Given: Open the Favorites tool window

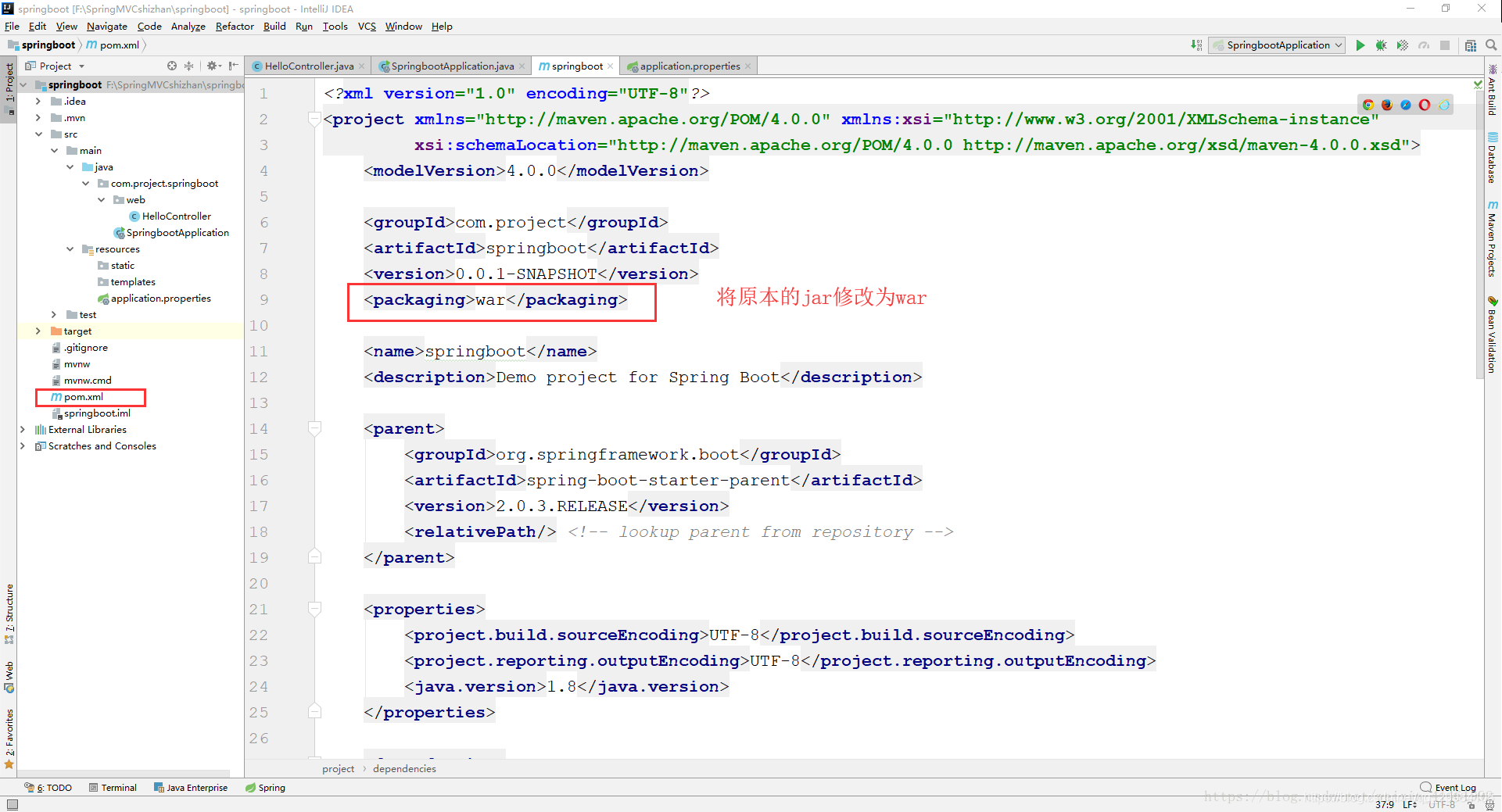Looking at the screenshot, I should [9, 739].
